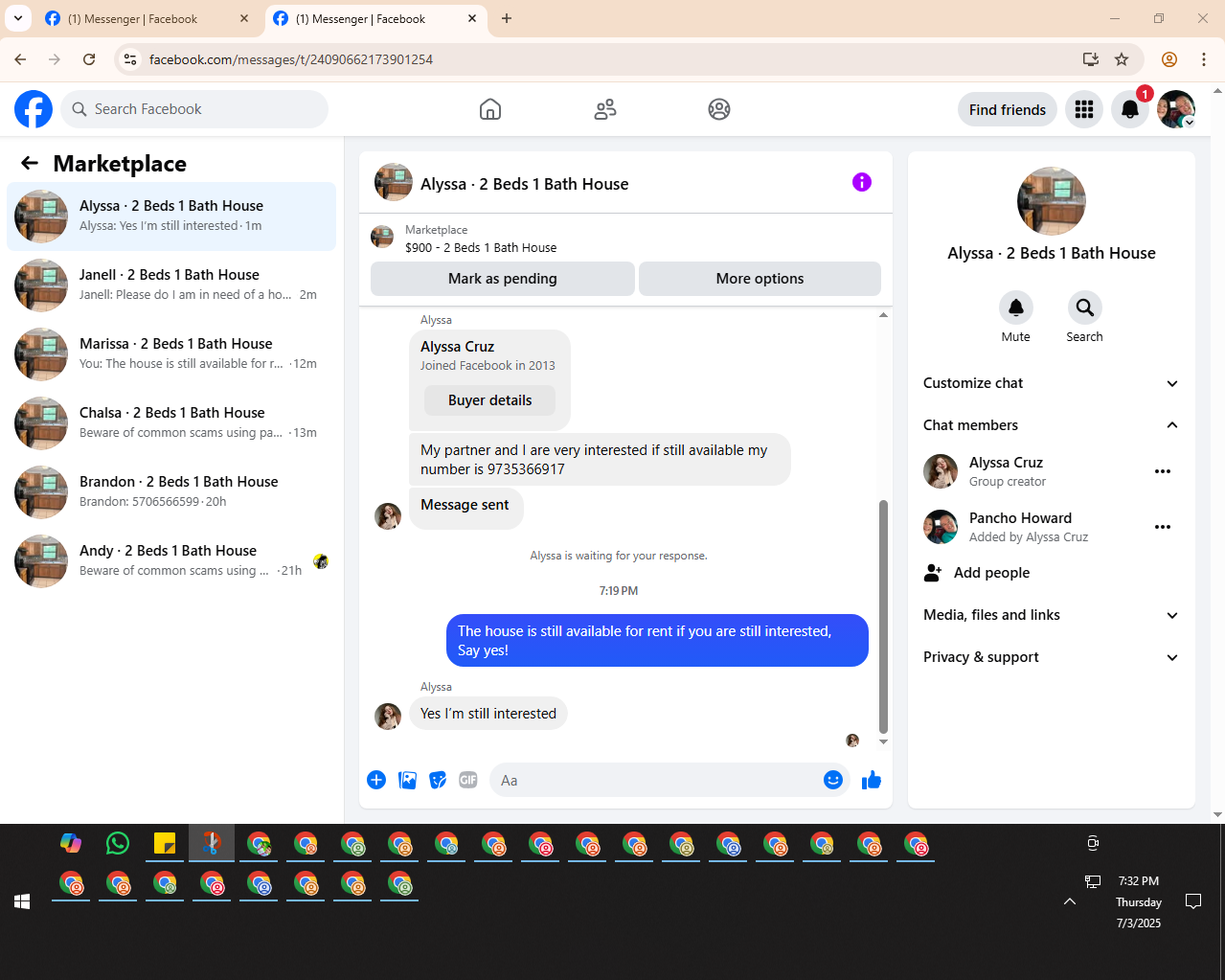The width and height of the screenshot is (1225, 980).
Task: Click More options button
Action: point(760,279)
